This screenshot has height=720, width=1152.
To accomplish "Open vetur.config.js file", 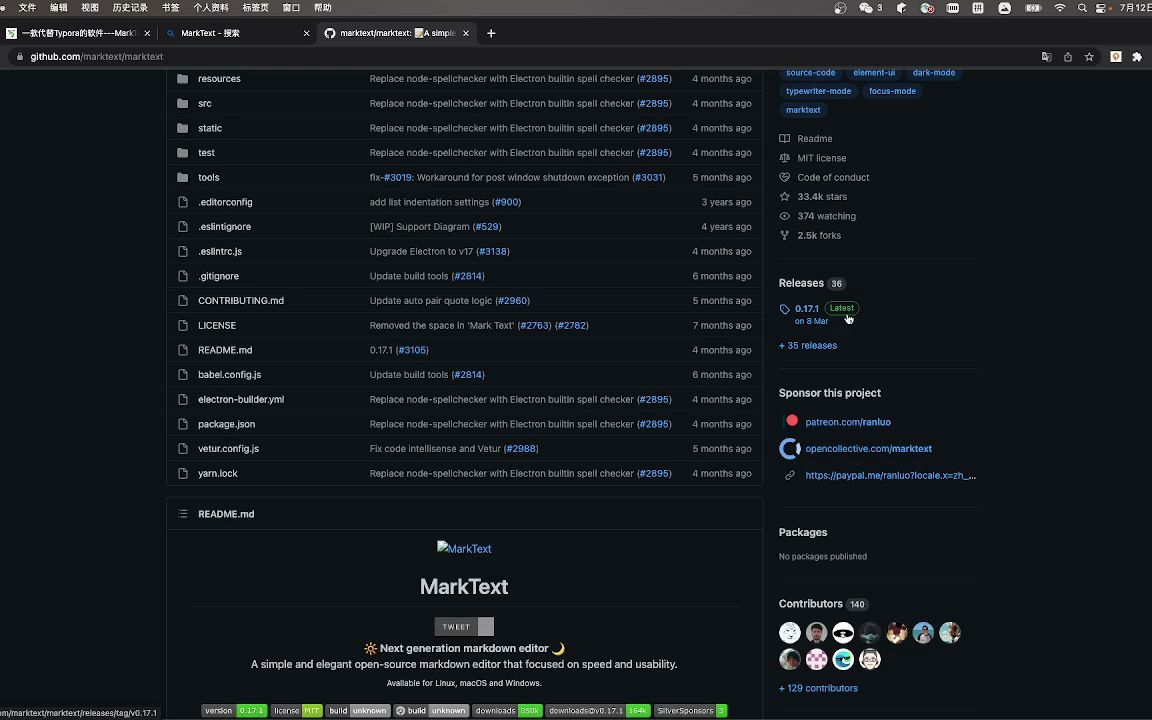I will [228, 449].
